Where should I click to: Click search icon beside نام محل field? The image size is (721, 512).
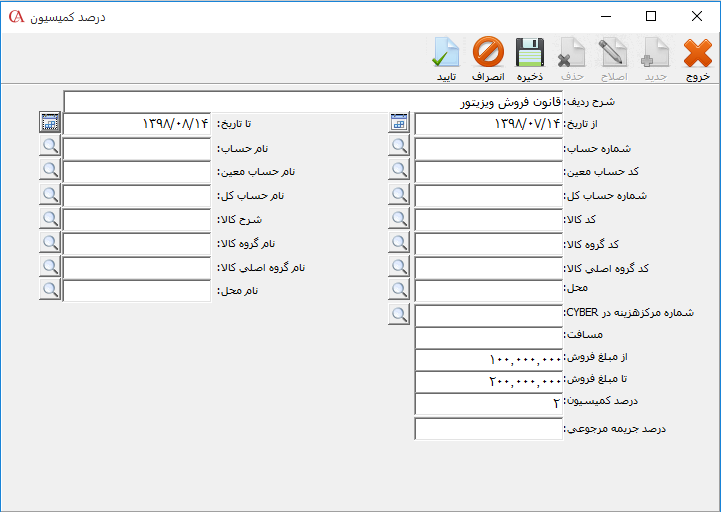[x=50, y=290]
